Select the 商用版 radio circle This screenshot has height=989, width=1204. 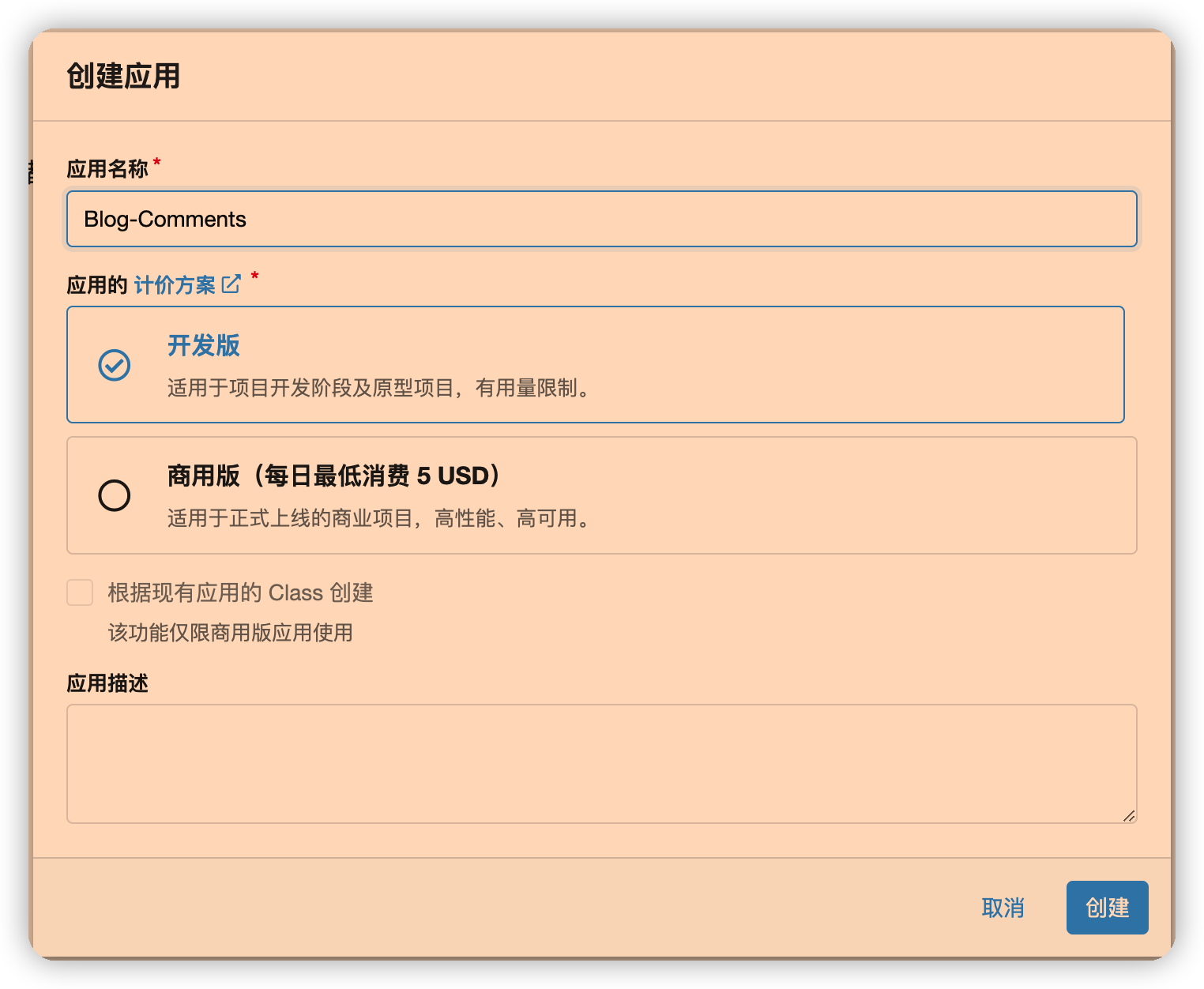pyautogui.click(x=115, y=495)
